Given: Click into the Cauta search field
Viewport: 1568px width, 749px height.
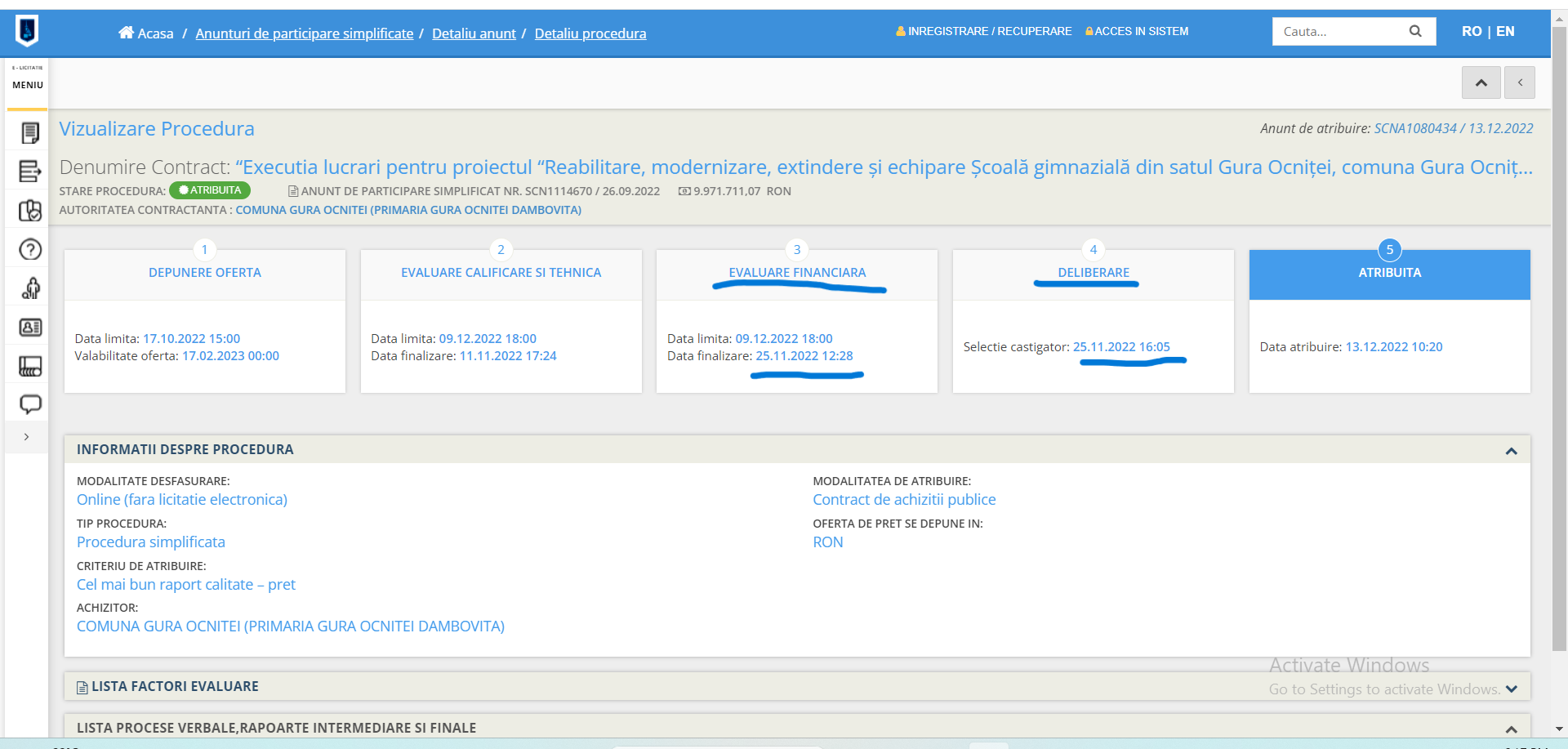Looking at the screenshot, I should coord(1339,31).
